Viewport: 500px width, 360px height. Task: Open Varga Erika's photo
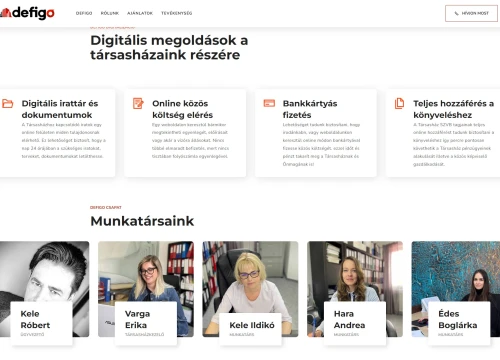click(146, 271)
